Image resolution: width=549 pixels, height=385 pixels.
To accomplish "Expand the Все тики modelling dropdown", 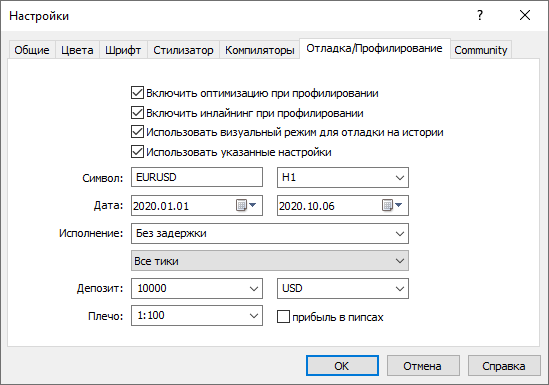I will [270, 261].
